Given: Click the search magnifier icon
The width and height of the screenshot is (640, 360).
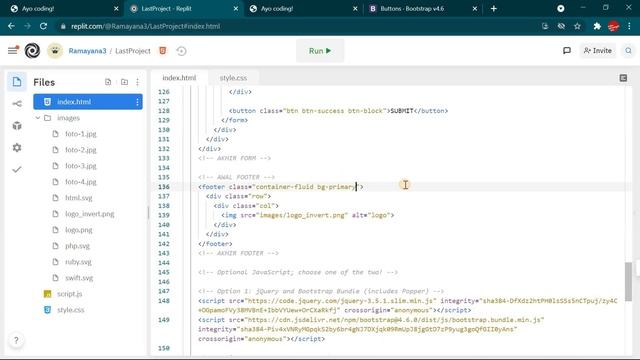Looking at the screenshot, I should click(x=628, y=51).
